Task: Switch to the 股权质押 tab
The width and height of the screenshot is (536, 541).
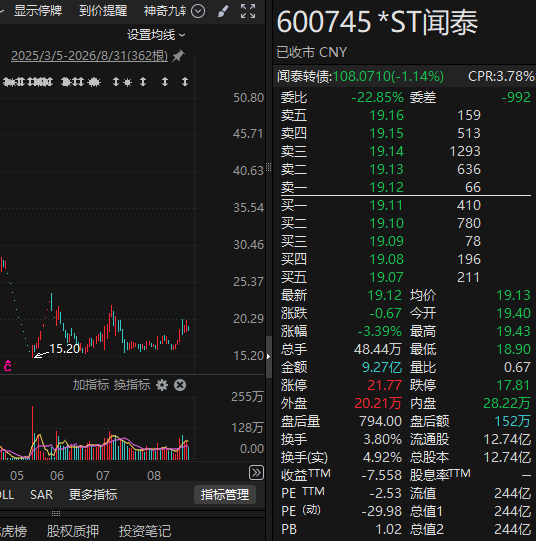Action: [73, 531]
